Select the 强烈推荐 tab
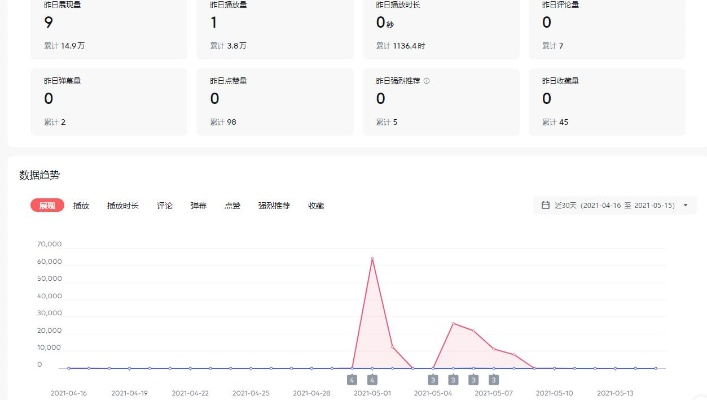 coord(274,205)
